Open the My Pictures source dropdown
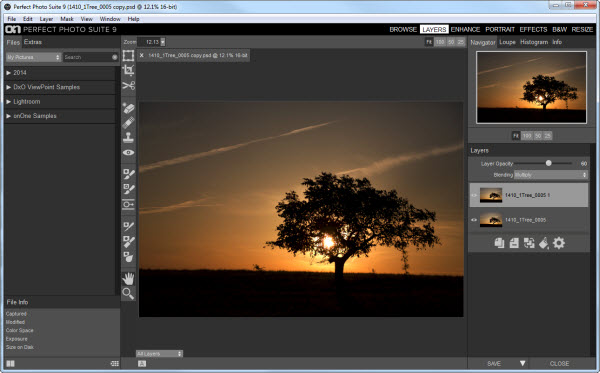The height and width of the screenshot is (373, 600). [33, 57]
